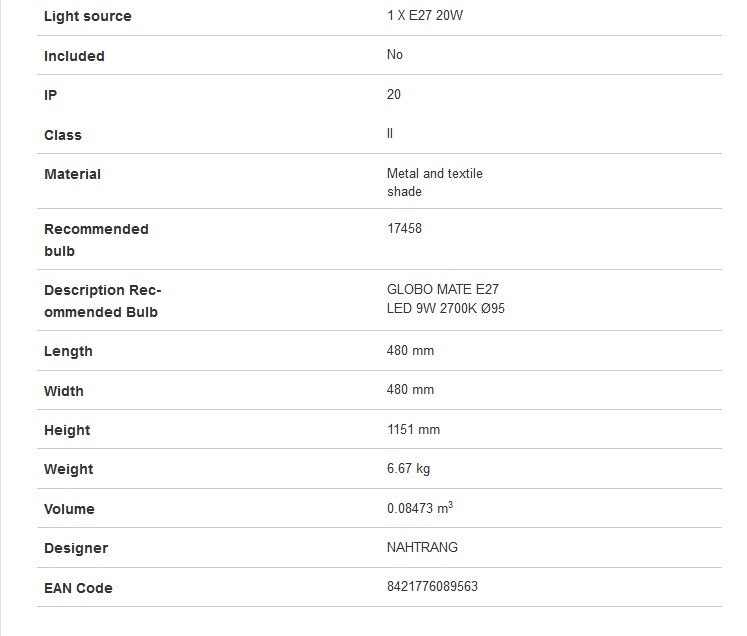This screenshot has height=636, width=747.
Task: Click recommended bulb code 17458
Action: [x=404, y=229]
